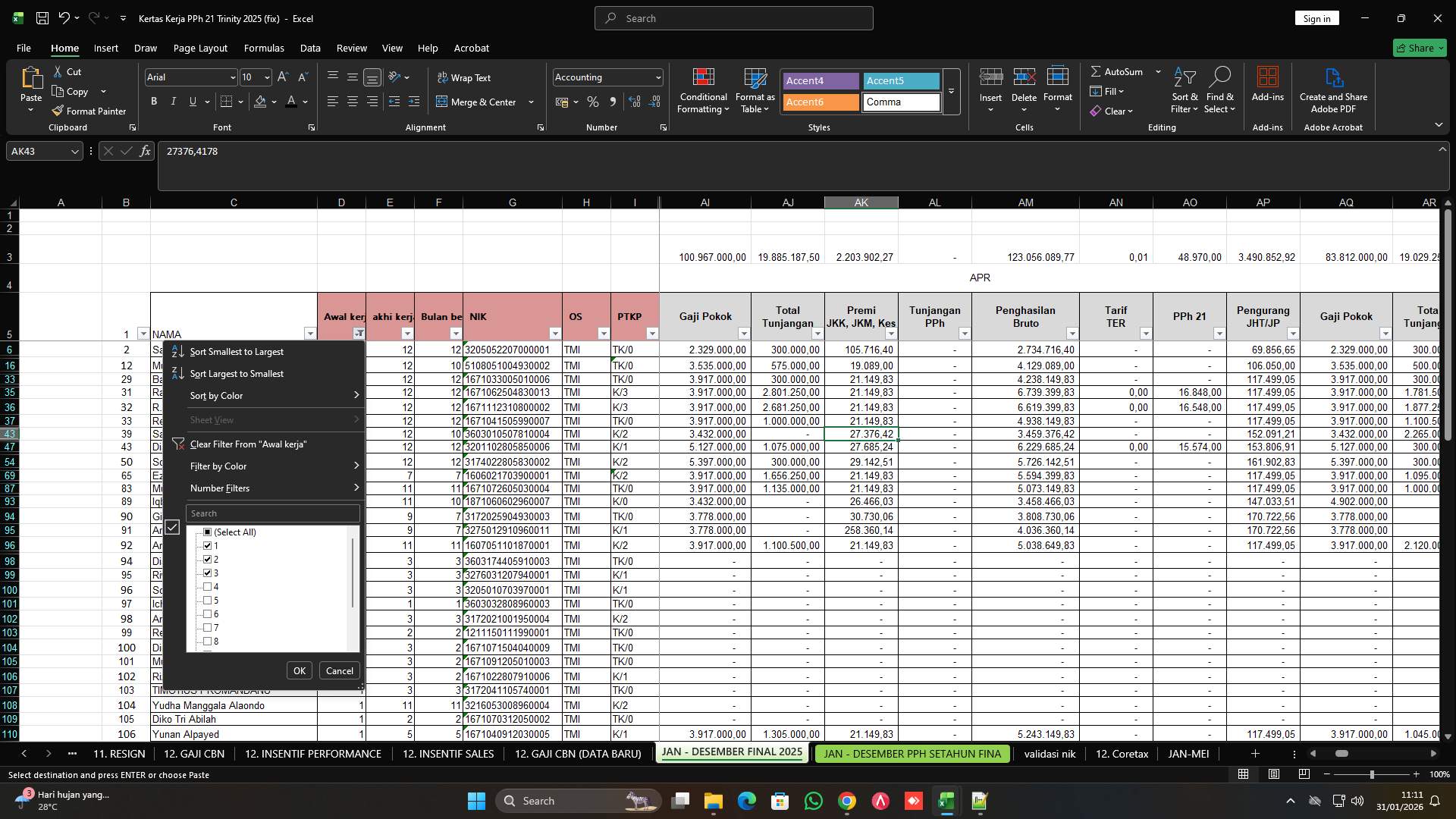Uncheck filter value 2 checkbox
The width and height of the screenshot is (1456, 819).
tap(208, 559)
